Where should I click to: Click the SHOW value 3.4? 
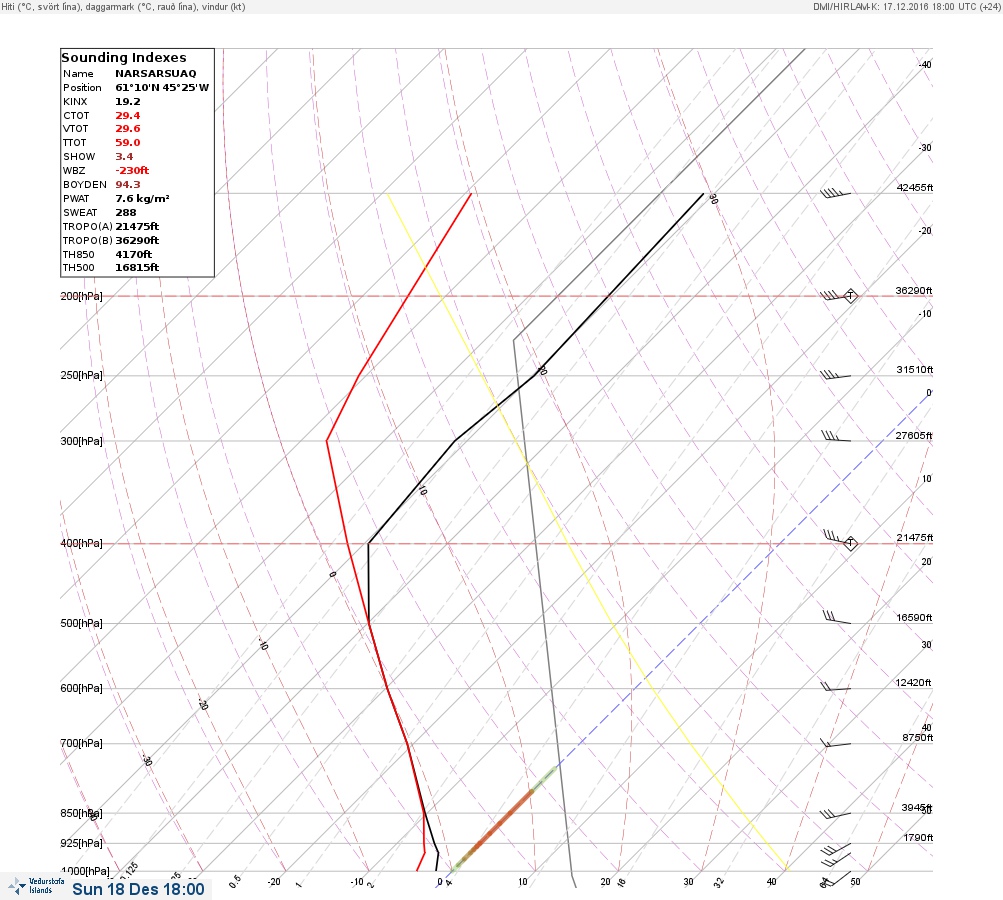pos(124,157)
